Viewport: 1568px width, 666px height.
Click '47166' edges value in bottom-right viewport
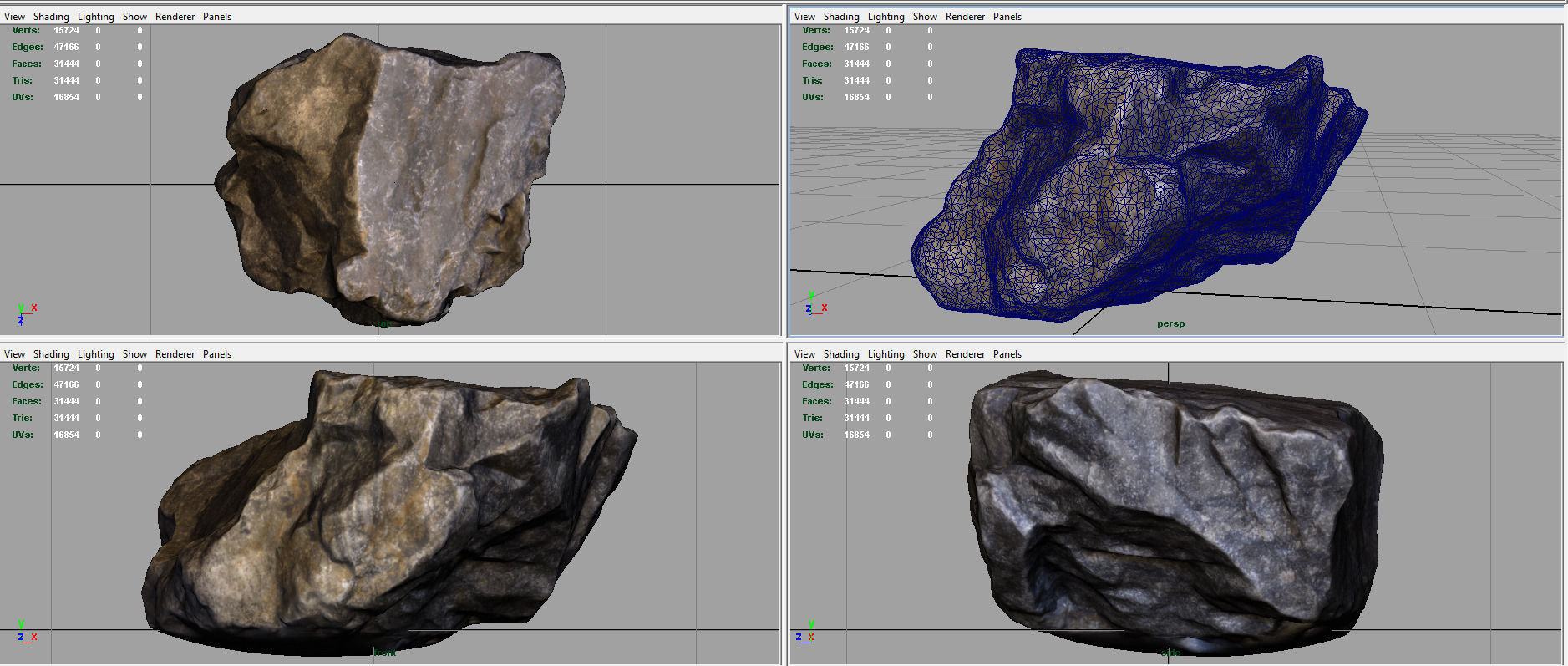pyautogui.click(x=856, y=384)
